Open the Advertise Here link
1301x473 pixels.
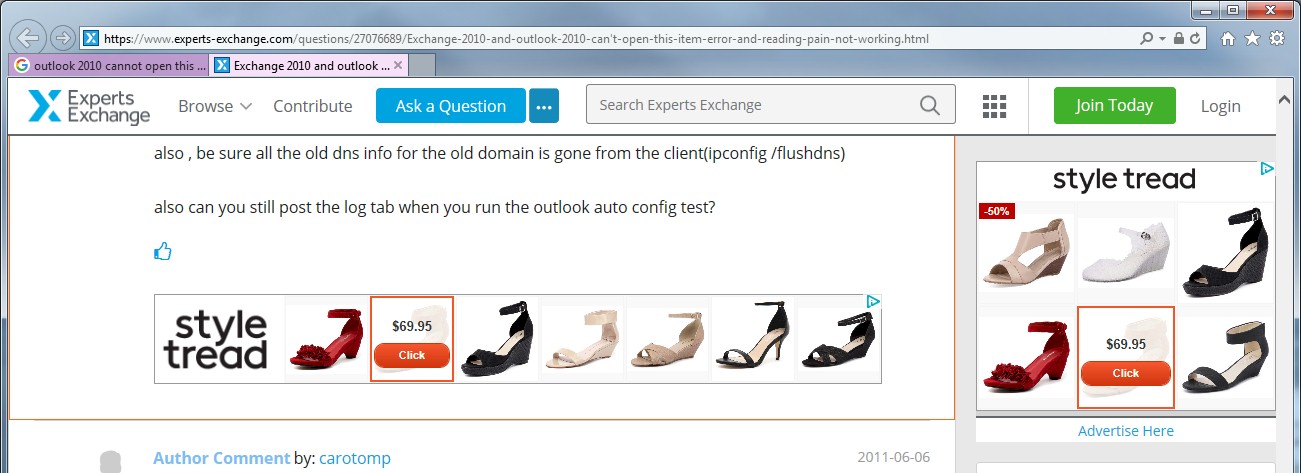(x=1126, y=431)
